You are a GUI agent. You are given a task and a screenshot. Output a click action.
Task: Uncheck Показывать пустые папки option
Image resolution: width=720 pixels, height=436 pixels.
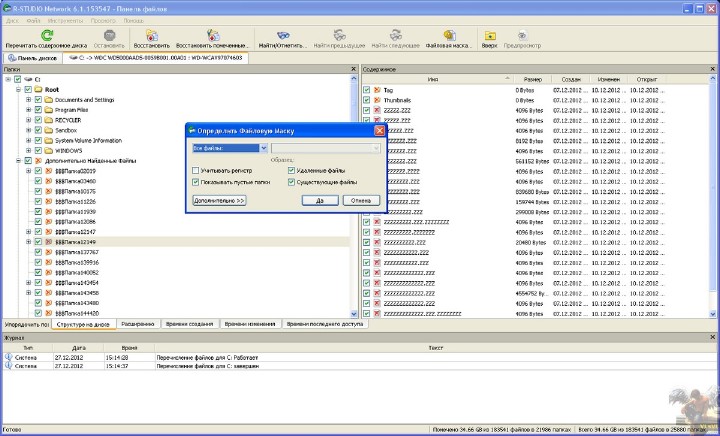pyautogui.click(x=196, y=182)
